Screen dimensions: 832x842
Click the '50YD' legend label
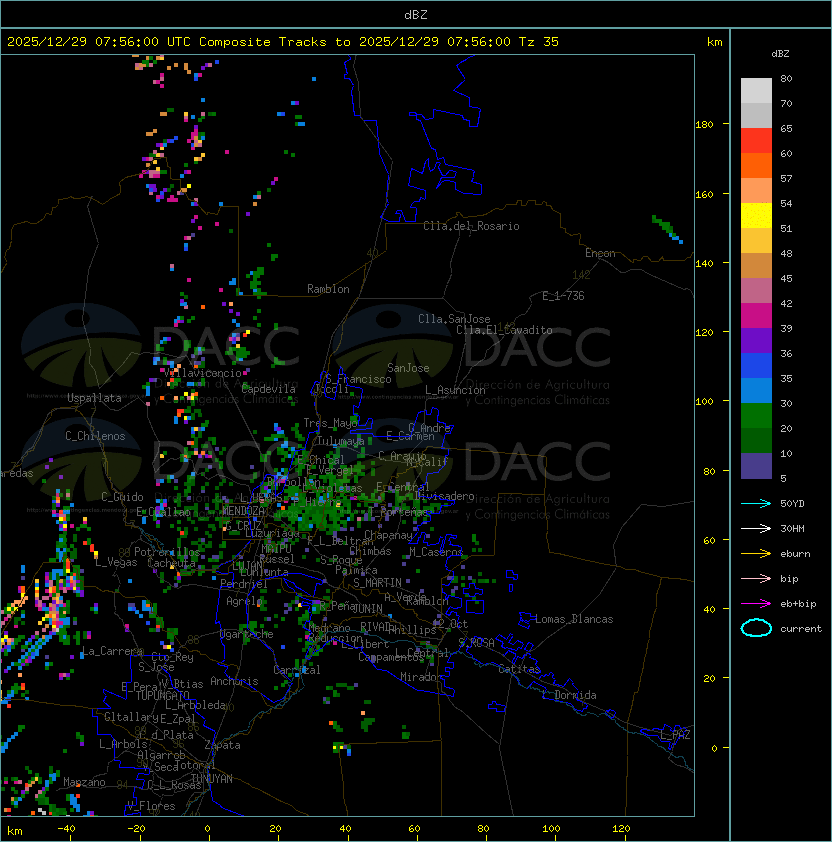pos(792,504)
